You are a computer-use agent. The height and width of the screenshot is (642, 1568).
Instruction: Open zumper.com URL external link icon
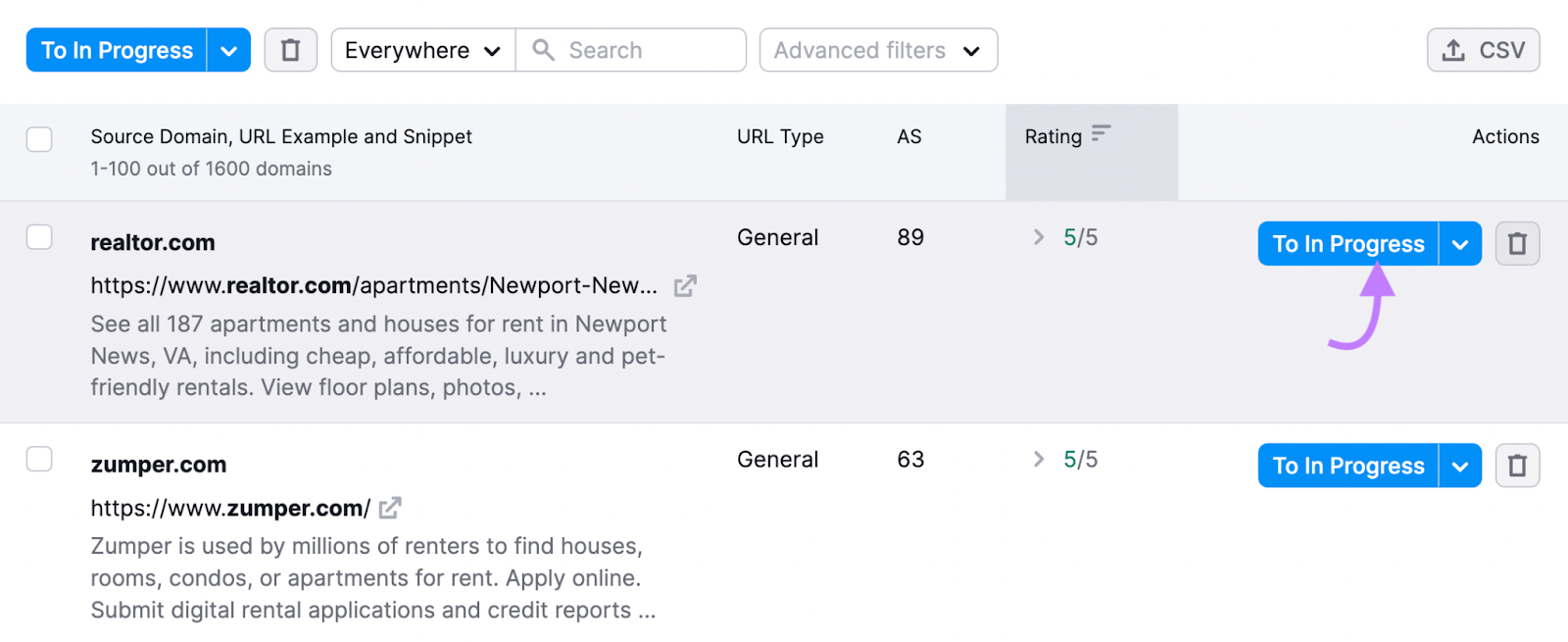pos(390,508)
